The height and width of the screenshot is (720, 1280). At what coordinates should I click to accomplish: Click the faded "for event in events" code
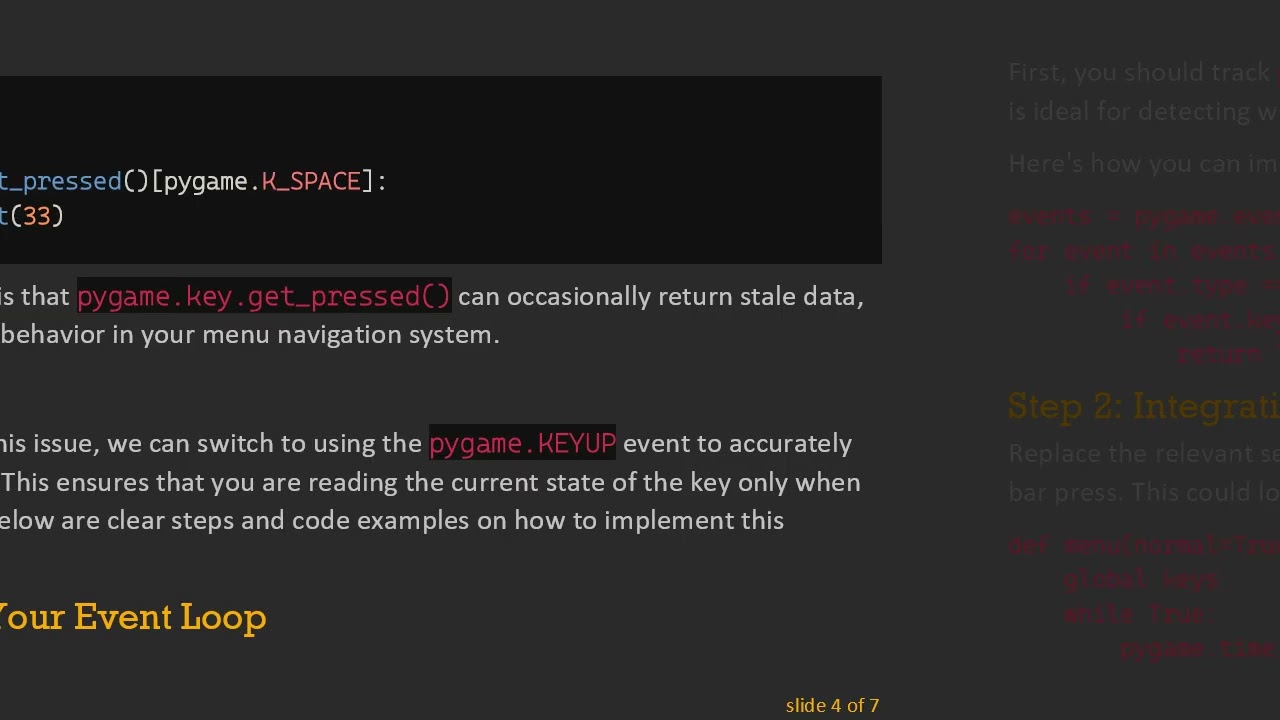point(1140,250)
